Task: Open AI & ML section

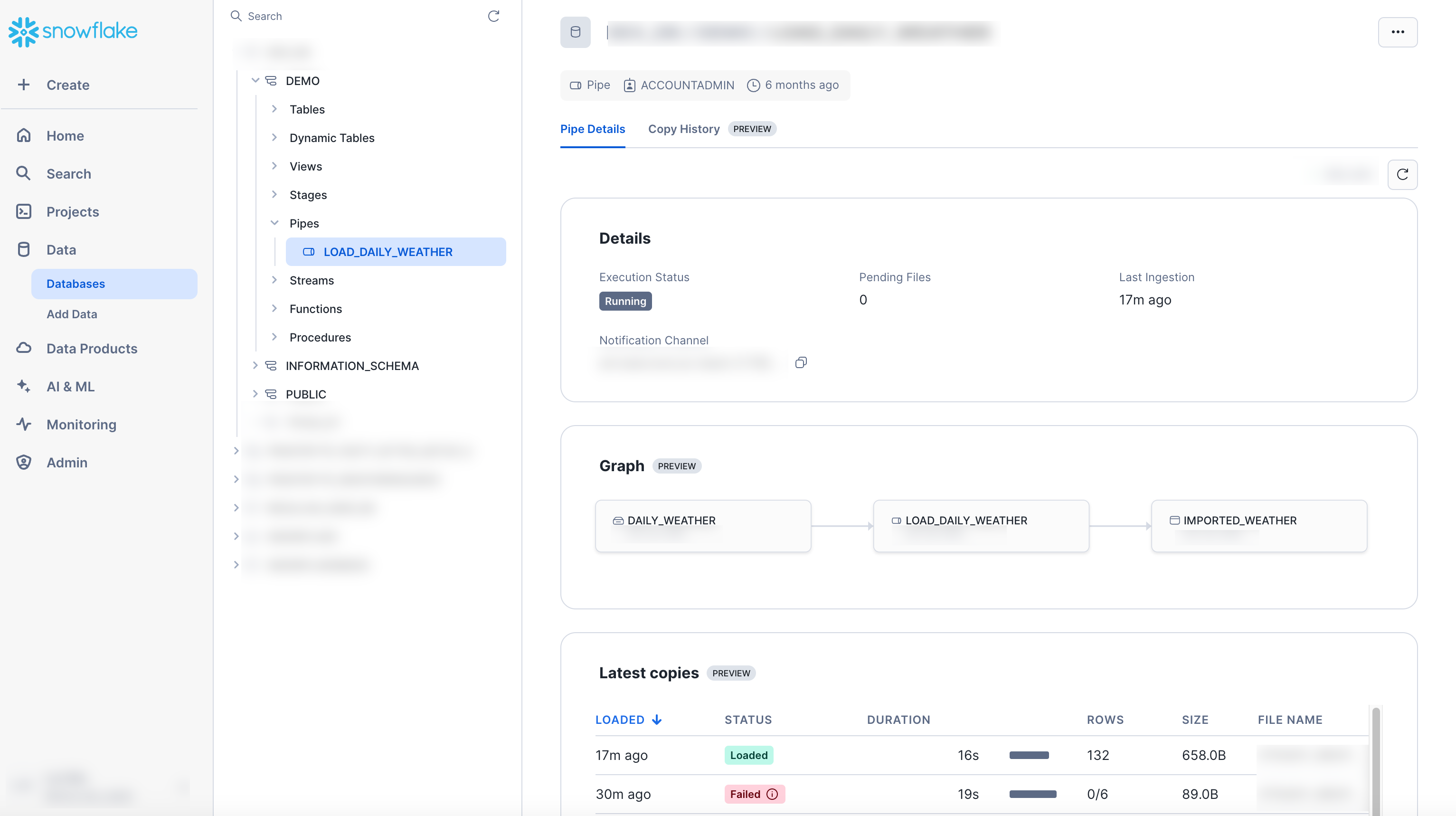Action: (70, 386)
